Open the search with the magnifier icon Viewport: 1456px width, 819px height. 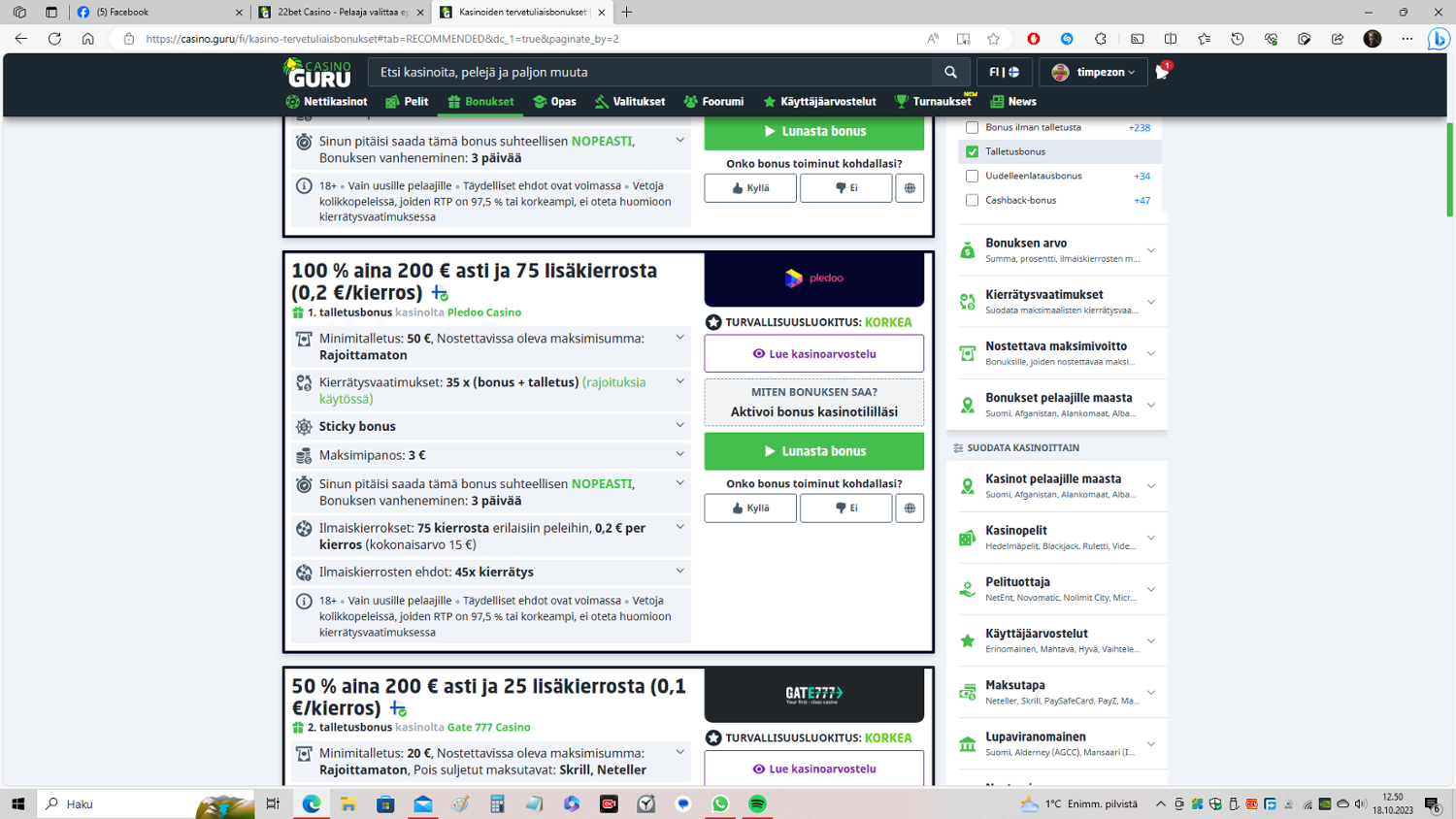click(949, 71)
